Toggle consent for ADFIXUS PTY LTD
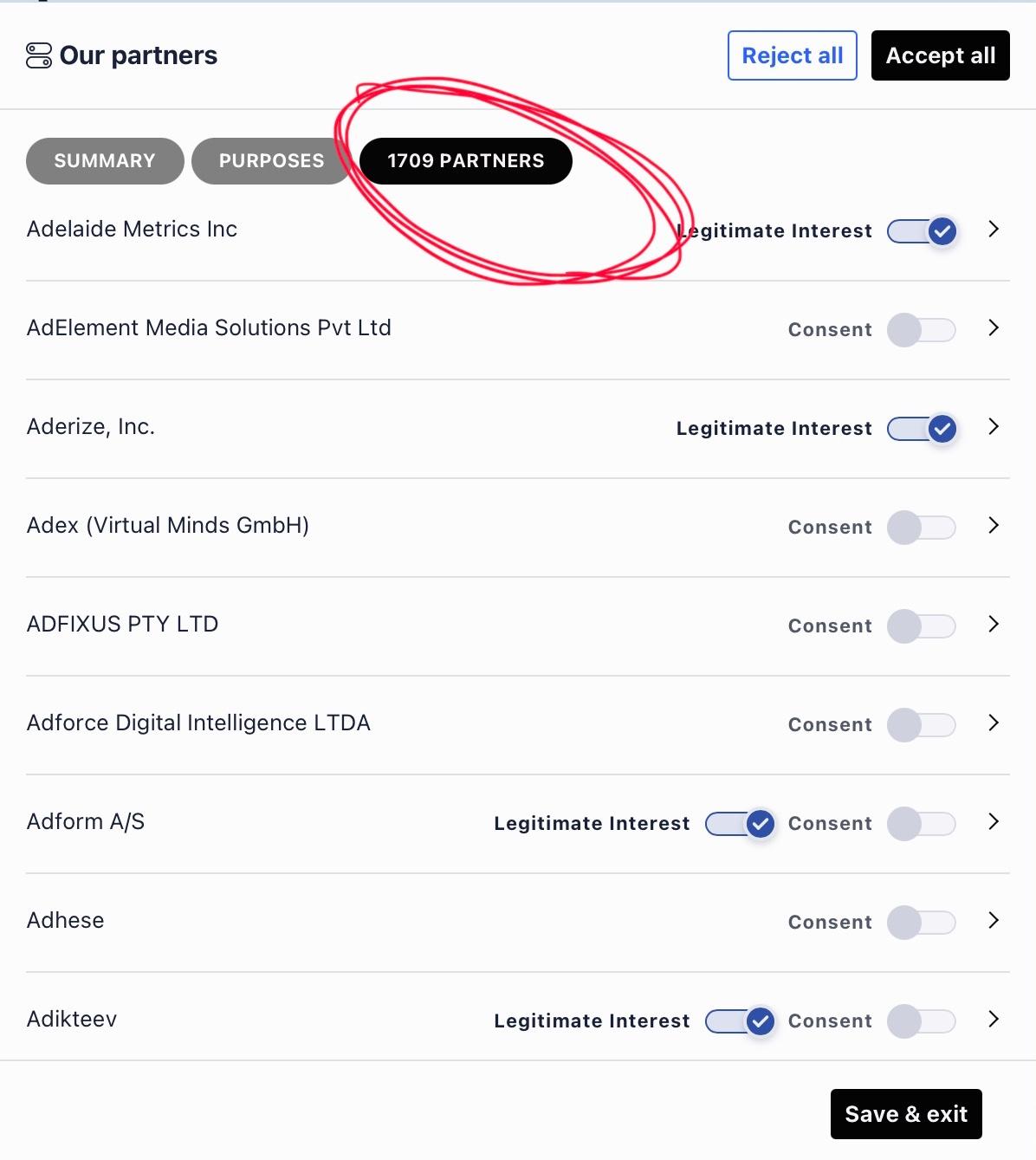Screen dimensions: 1036x1160 922,626
